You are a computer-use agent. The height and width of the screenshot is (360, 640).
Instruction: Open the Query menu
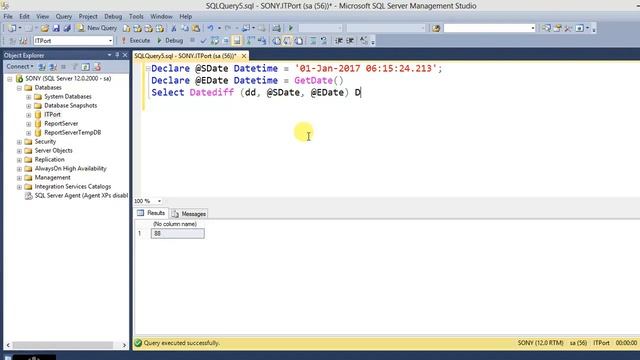[64, 16]
